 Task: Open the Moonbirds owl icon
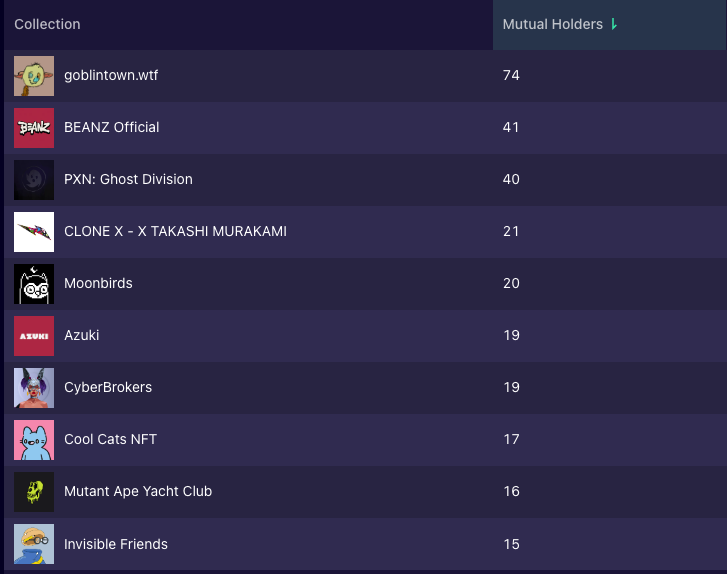[34, 284]
